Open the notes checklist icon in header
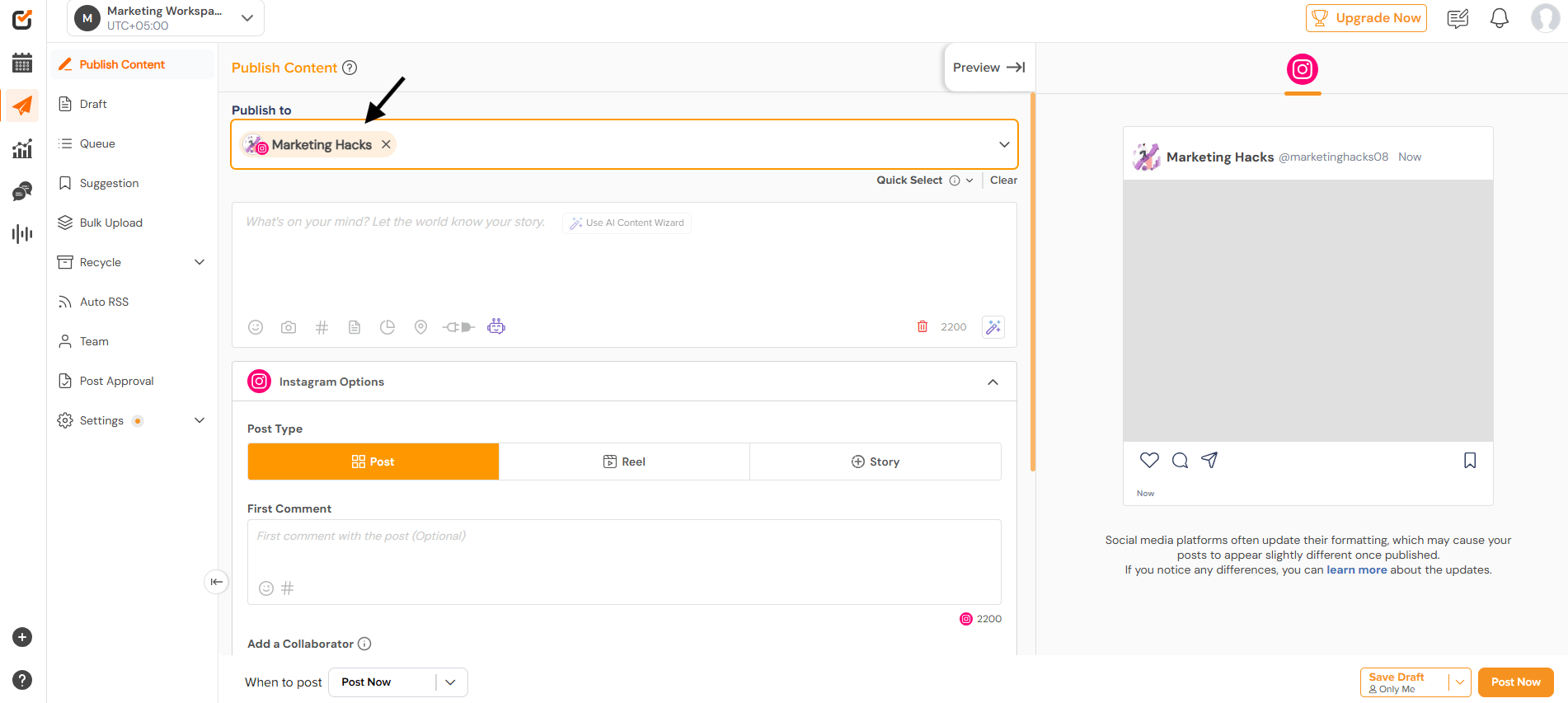Screen dimensions: 1568x703 coord(1458,18)
